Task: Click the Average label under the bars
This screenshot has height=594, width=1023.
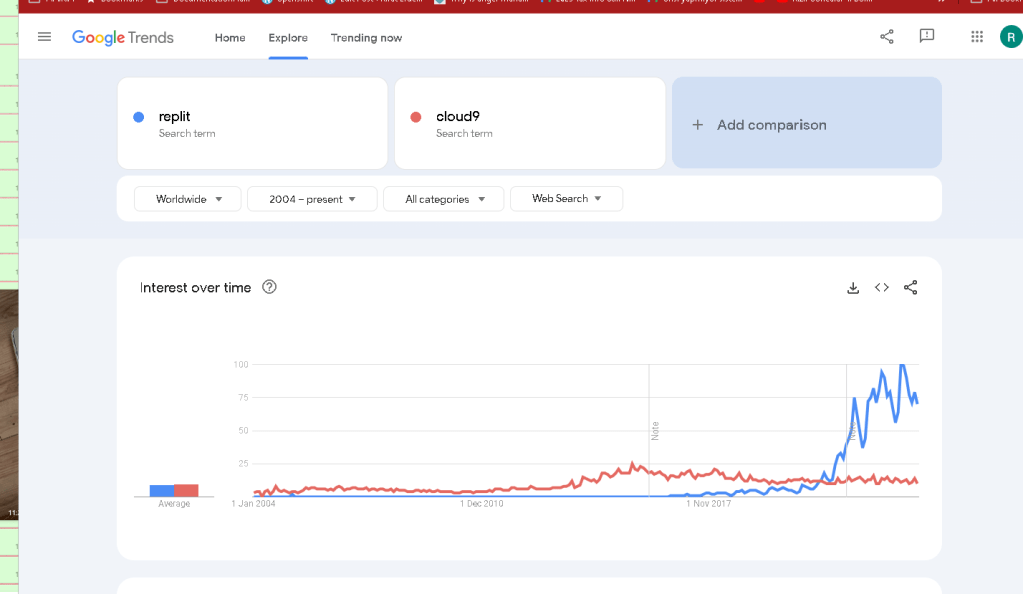Action: tap(174, 504)
